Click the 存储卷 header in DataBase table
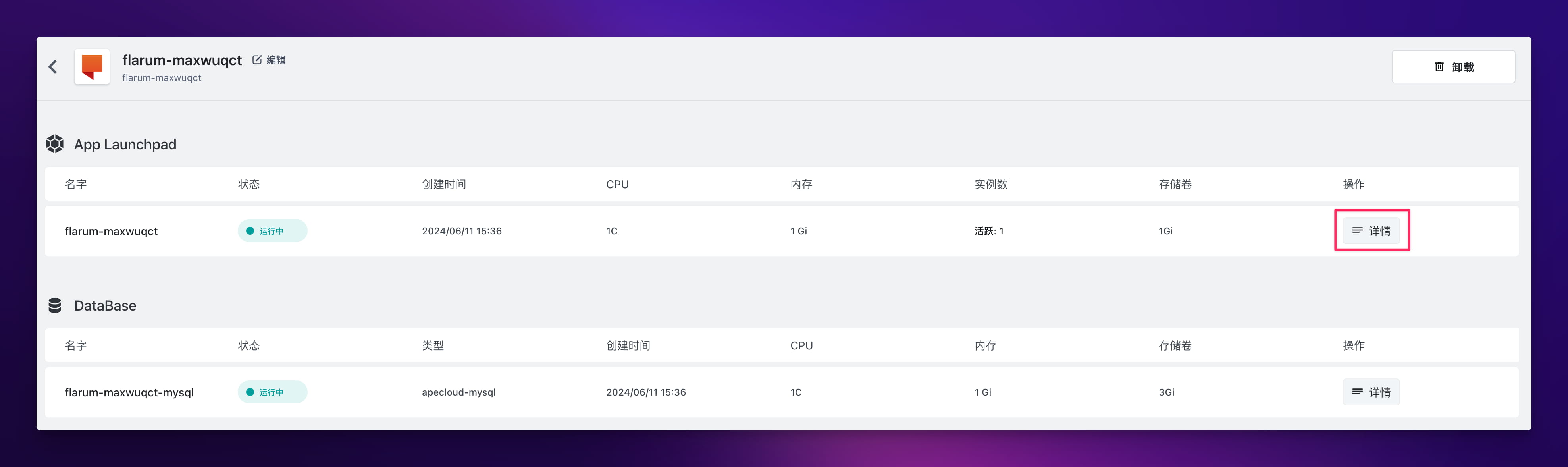The width and height of the screenshot is (1568, 467). 1175,346
